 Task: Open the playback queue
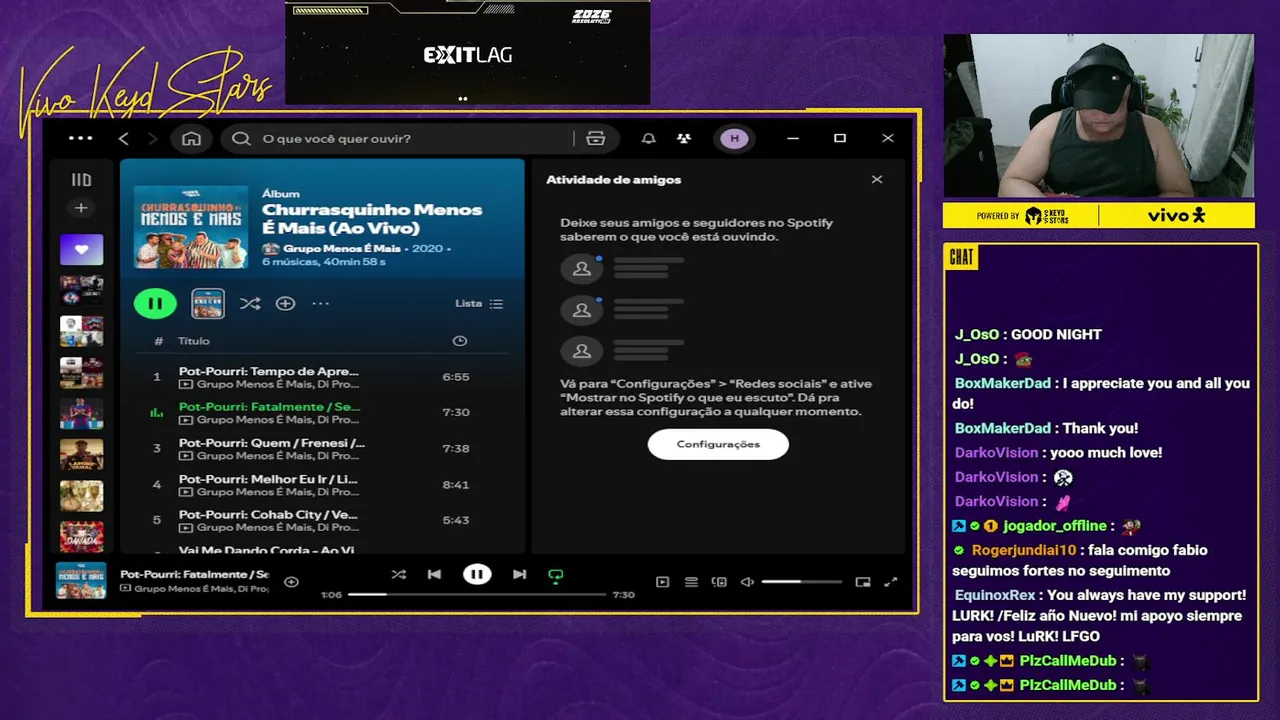(691, 581)
